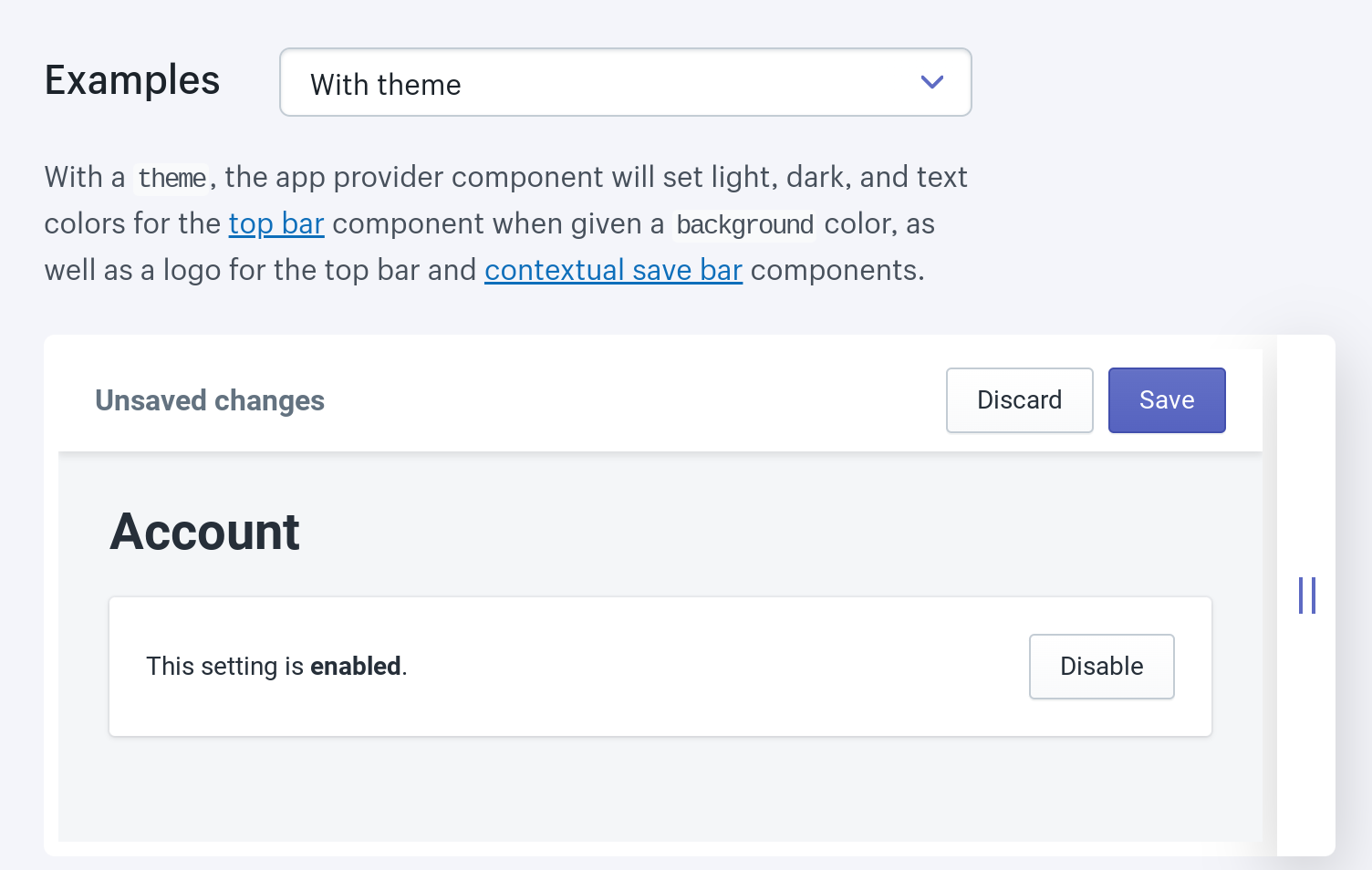Image resolution: width=1372 pixels, height=870 pixels.
Task: Click the downward chevron icon inside the combo box
Action: coord(932,82)
